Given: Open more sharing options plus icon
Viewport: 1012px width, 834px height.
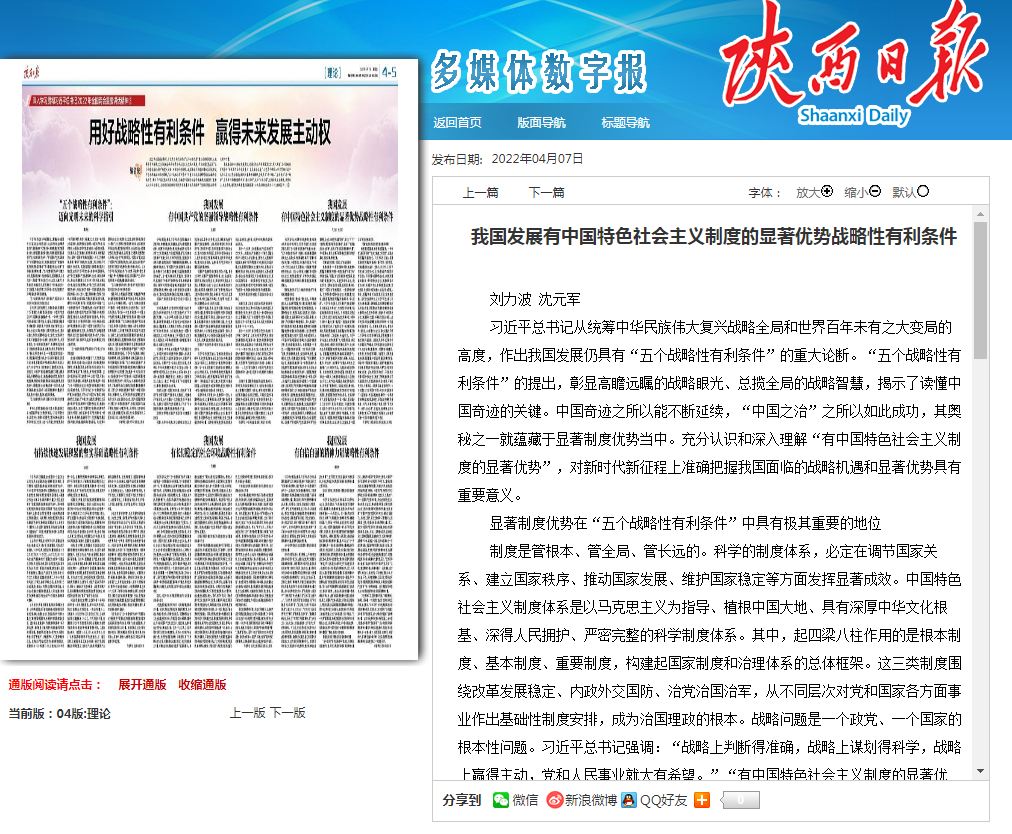Looking at the screenshot, I should pos(702,800).
